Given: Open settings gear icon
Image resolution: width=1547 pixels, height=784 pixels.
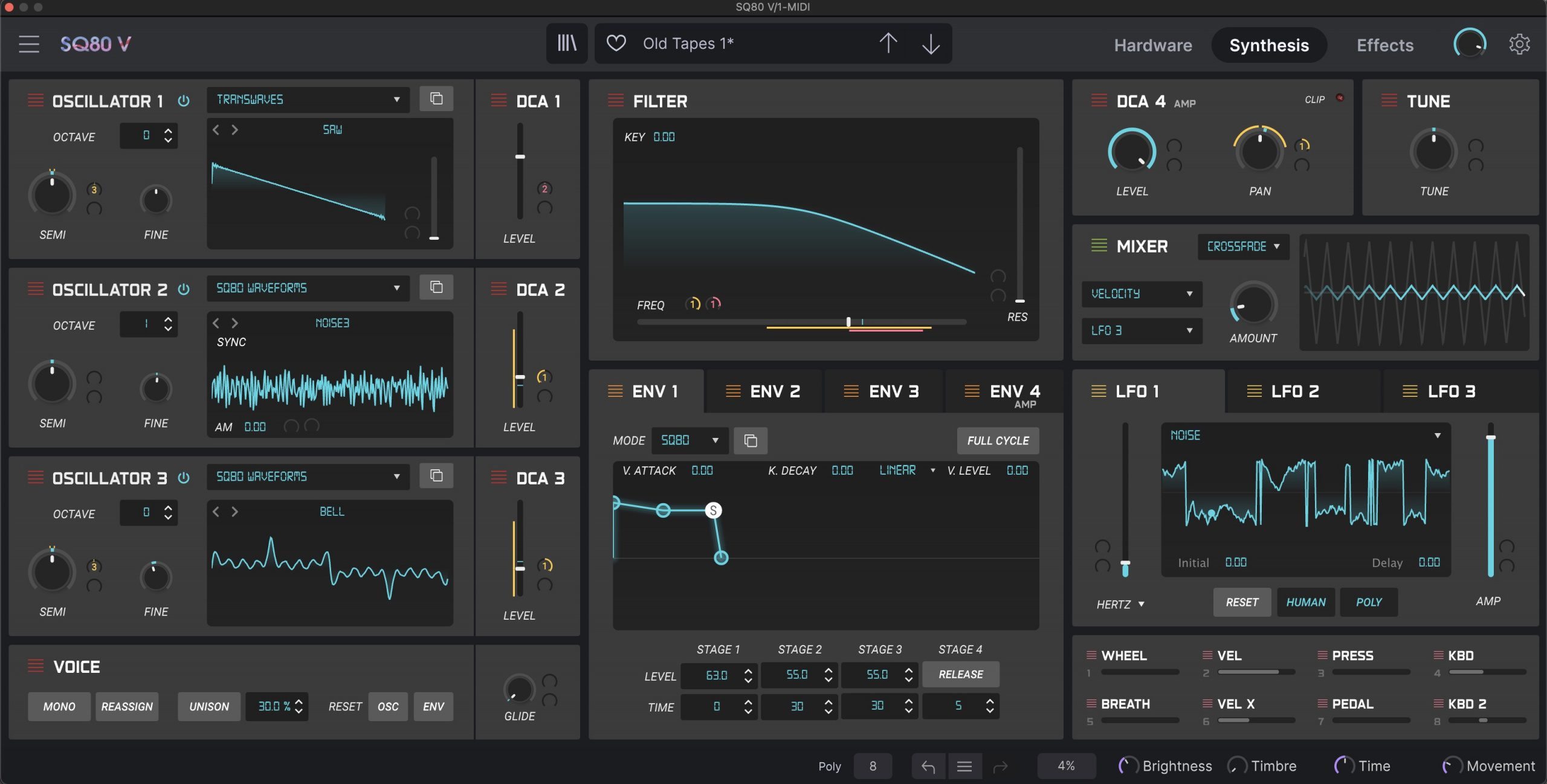Looking at the screenshot, I should 1519,43.
